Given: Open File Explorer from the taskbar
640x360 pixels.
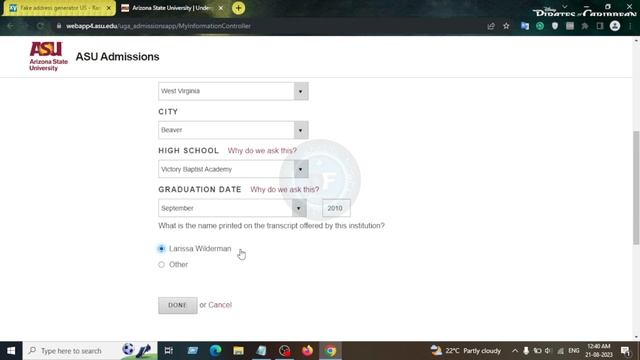Looking at the screenshot, I should (238, 351).
